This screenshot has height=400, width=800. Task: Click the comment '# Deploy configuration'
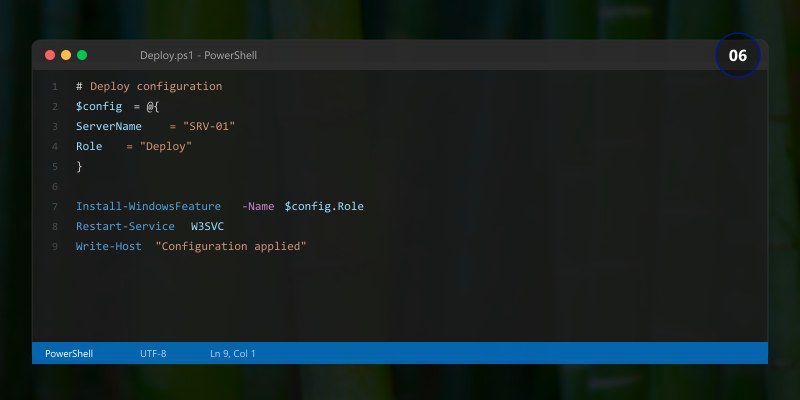149,86
